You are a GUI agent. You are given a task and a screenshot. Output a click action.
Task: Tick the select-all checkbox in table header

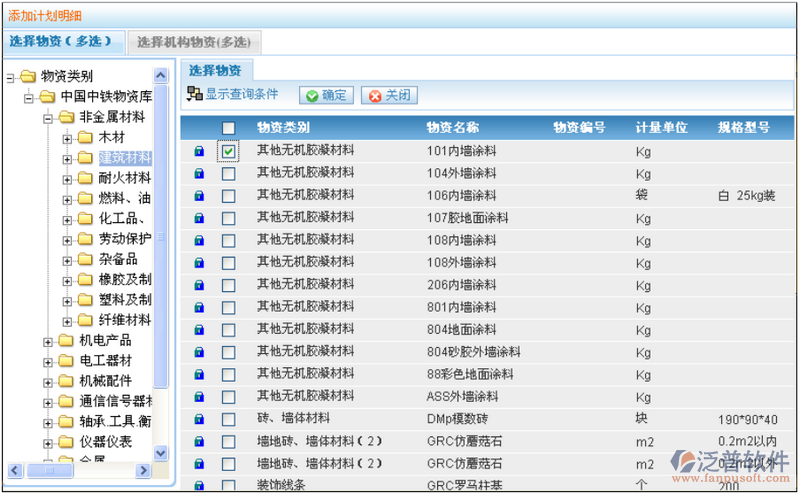(229, 128)
